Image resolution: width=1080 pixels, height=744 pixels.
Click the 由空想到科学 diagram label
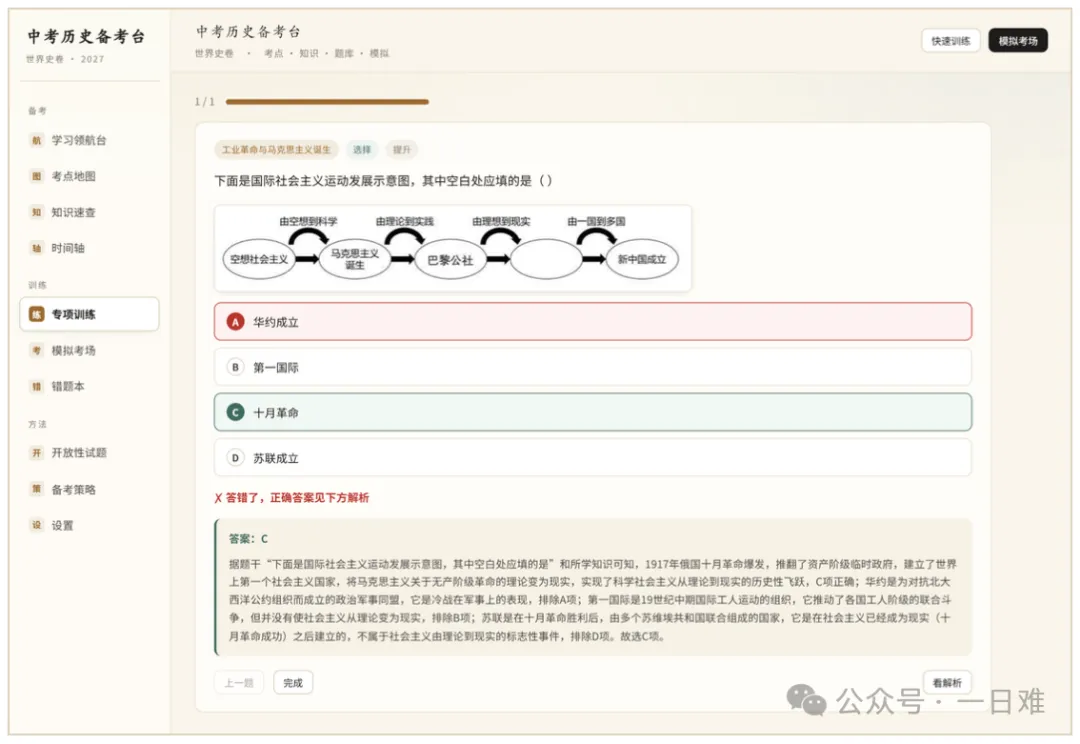[x=309, y=221]
